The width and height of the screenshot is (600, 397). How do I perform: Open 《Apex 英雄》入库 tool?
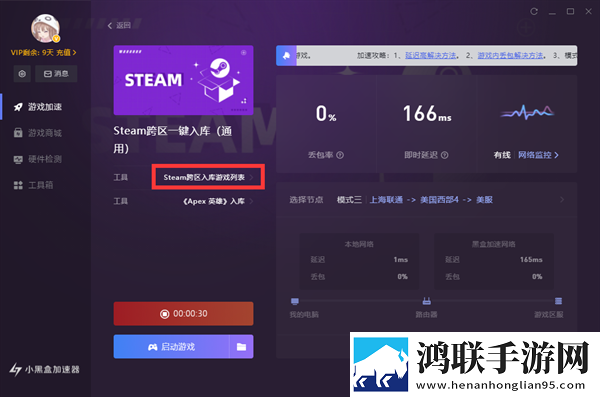tap(218, 201)
